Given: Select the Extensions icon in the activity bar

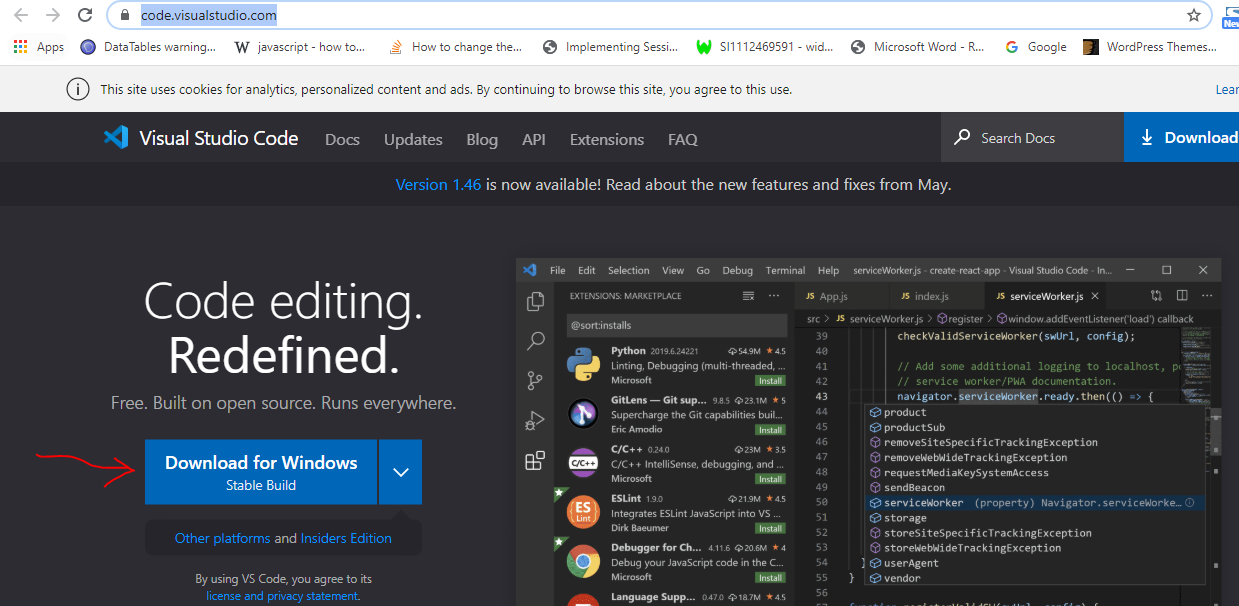Looking at the screenshot, I should point(535,460).
